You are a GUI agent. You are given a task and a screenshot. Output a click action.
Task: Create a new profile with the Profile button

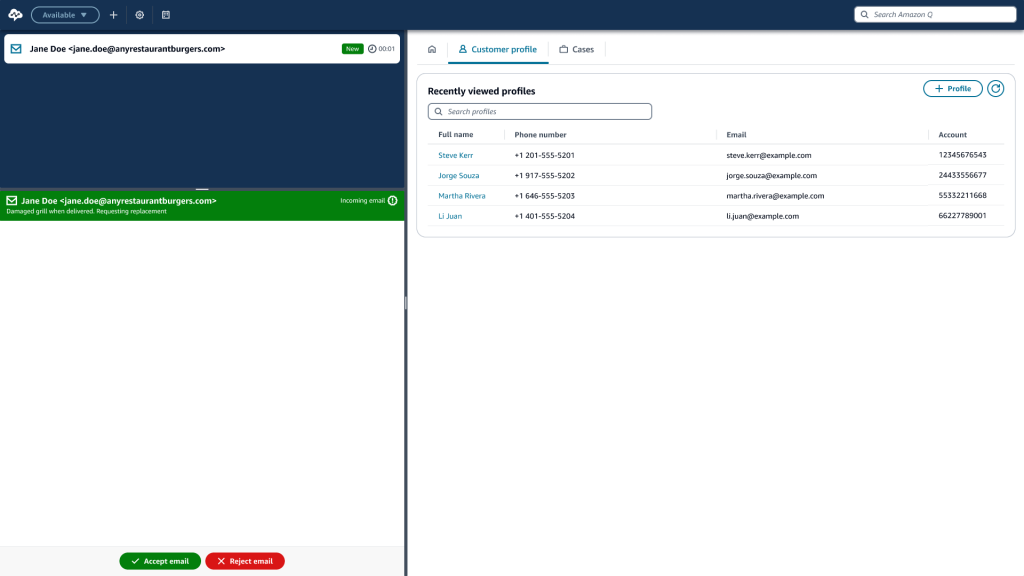click(x=952, y=88)
